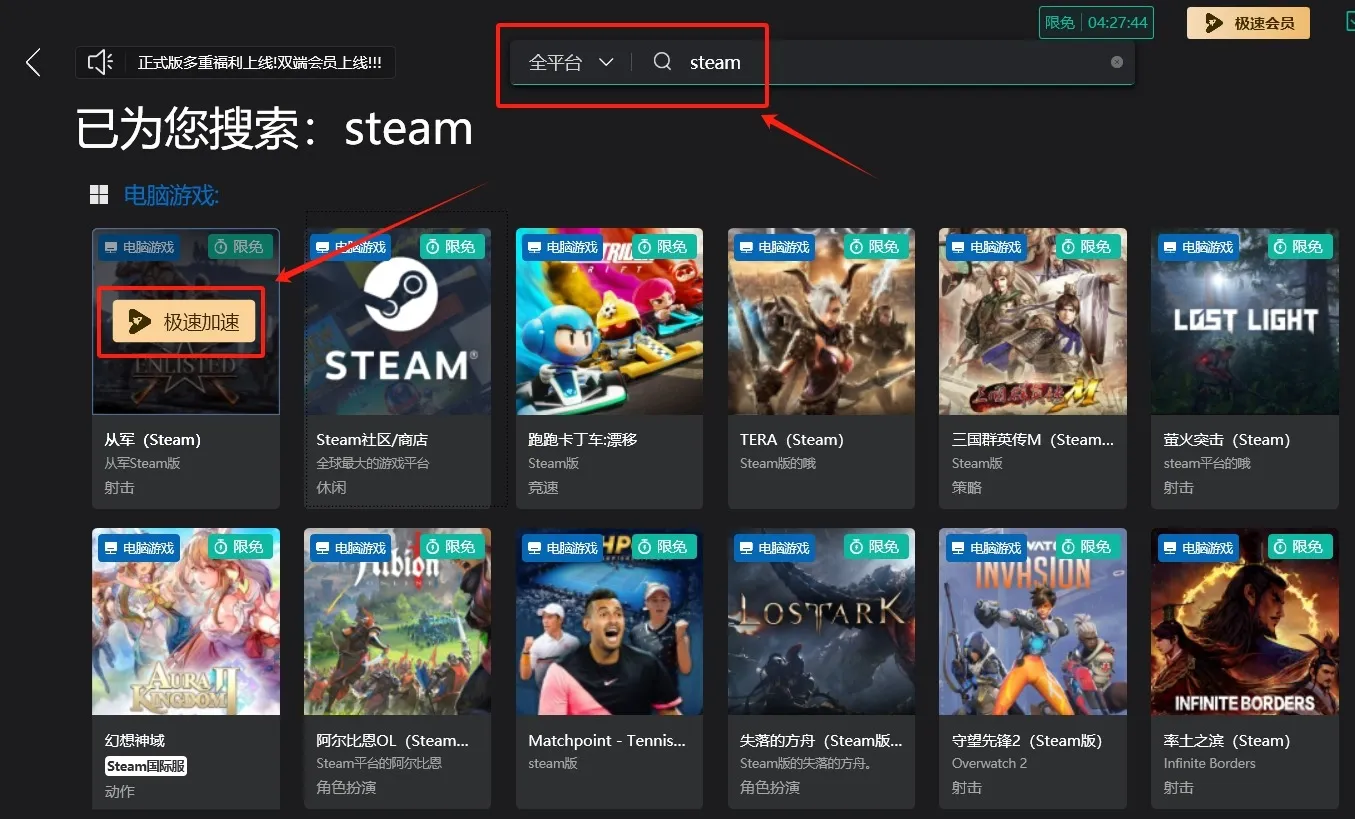
Task: Click the Steam国际服 label under 幻想神域
Action: click(146, 766)
